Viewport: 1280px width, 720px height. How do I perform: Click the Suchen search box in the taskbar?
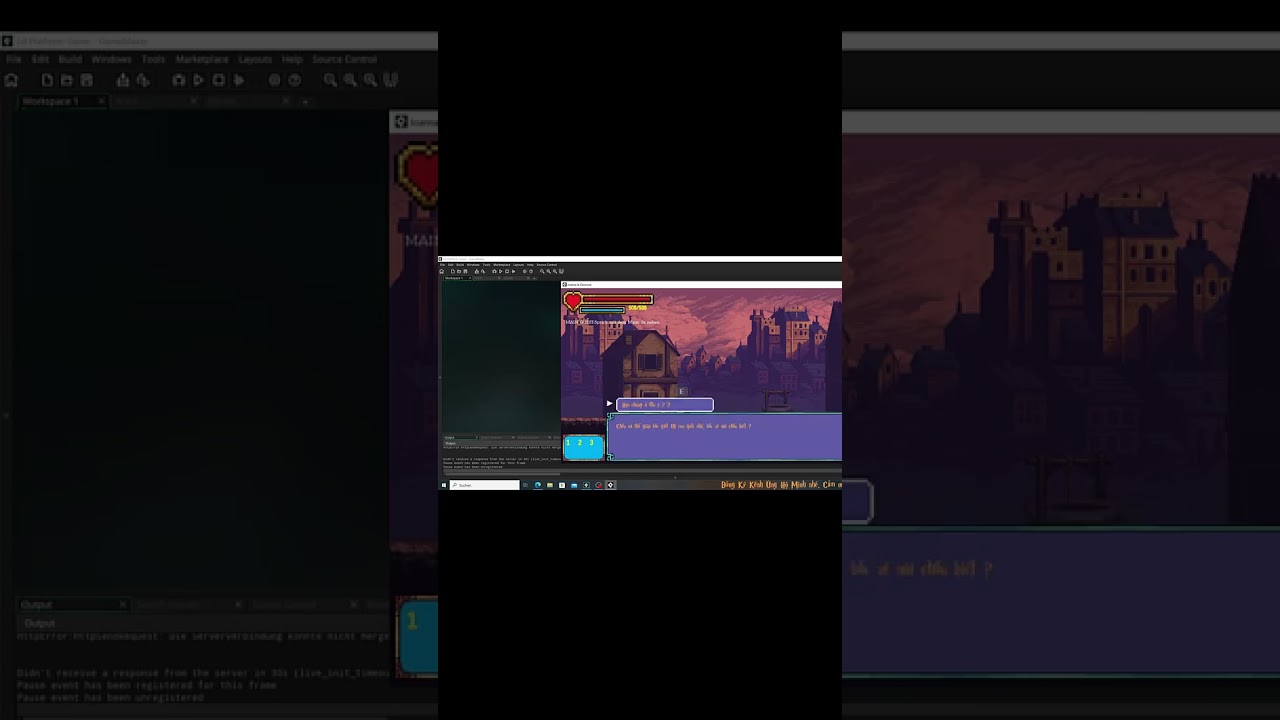point(485,485)
